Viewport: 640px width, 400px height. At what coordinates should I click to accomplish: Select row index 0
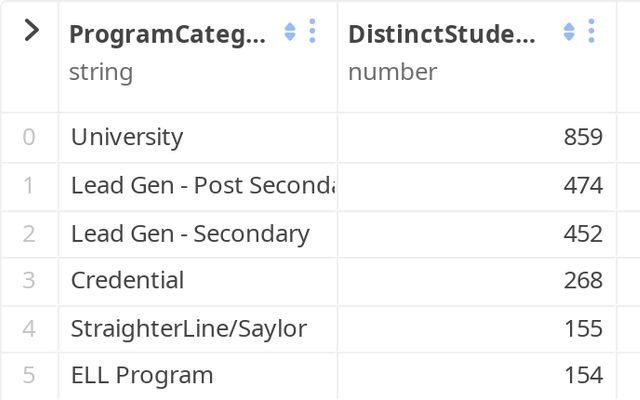[28, 137]
